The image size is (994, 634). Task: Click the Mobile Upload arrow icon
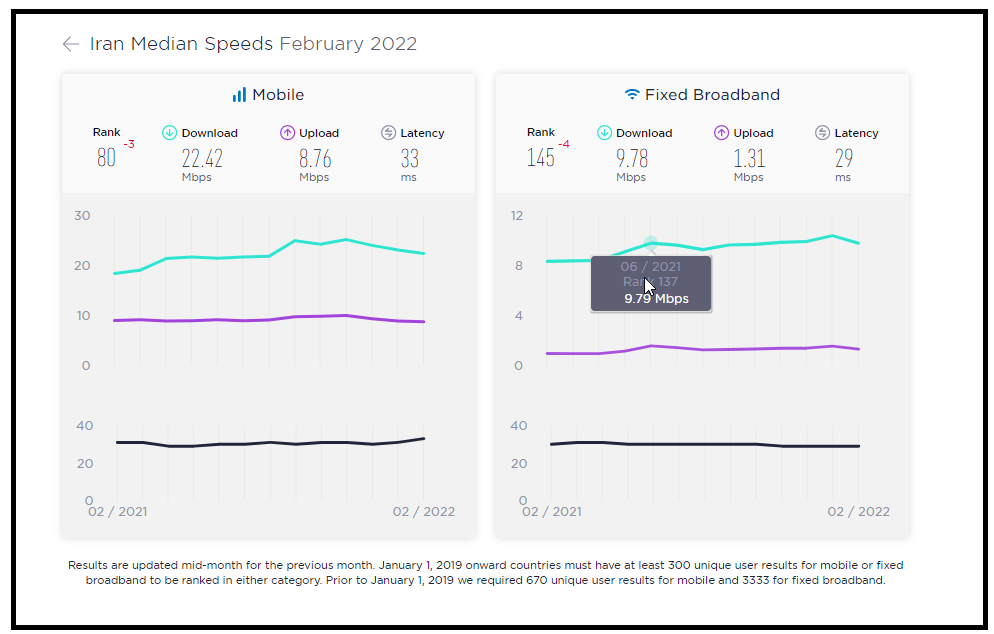point(287,133)
